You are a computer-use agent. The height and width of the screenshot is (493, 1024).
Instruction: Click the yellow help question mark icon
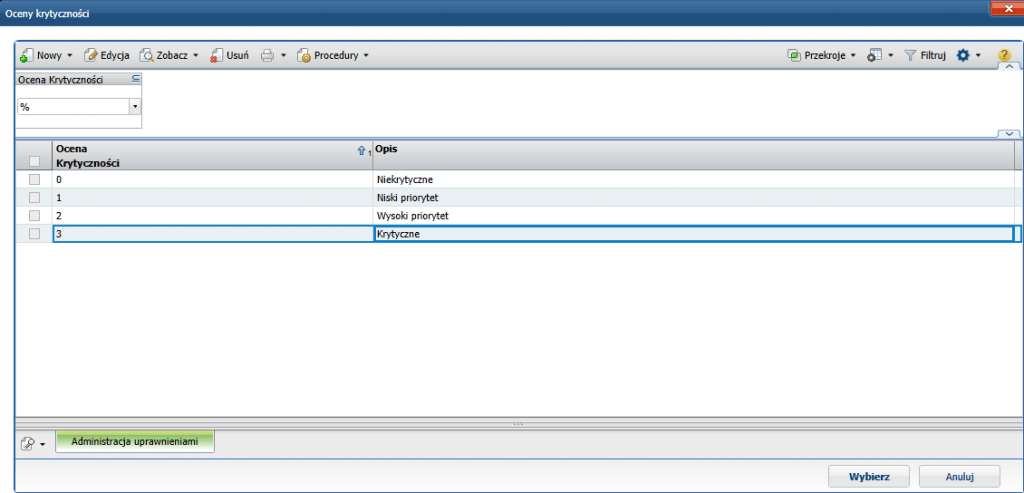(x=1004, y=56)
